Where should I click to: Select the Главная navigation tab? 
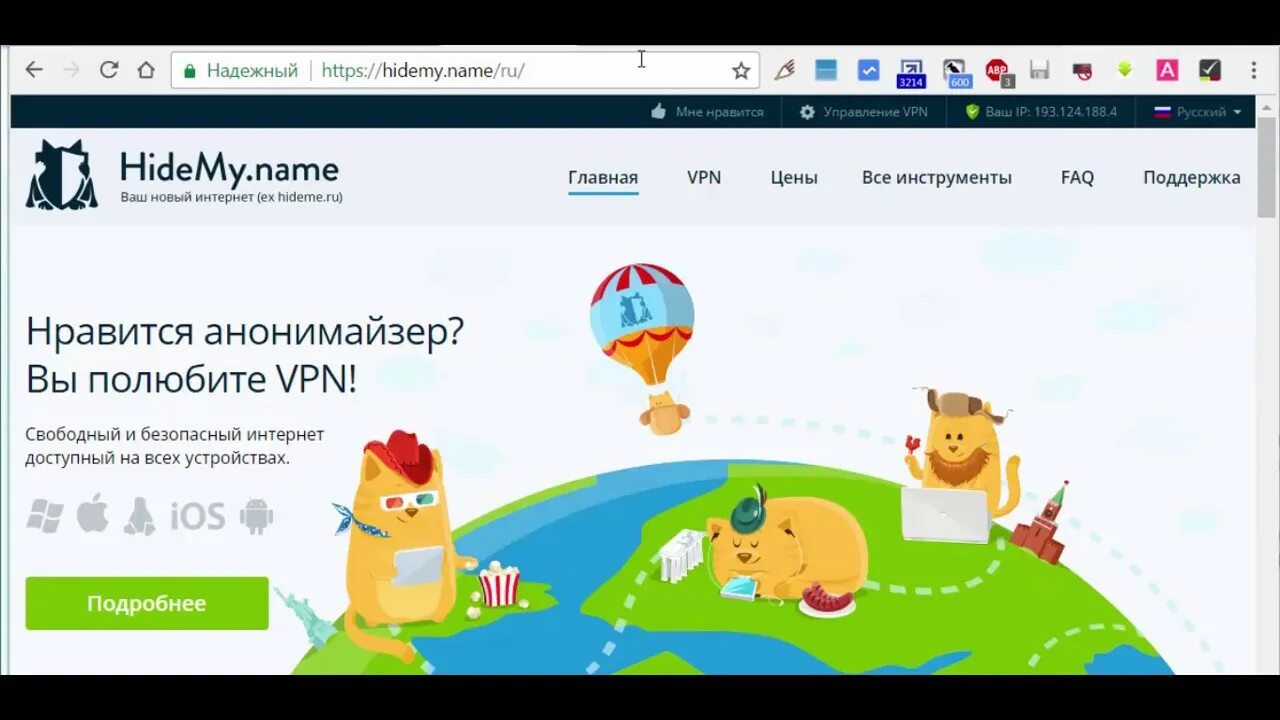coord(603,178)
